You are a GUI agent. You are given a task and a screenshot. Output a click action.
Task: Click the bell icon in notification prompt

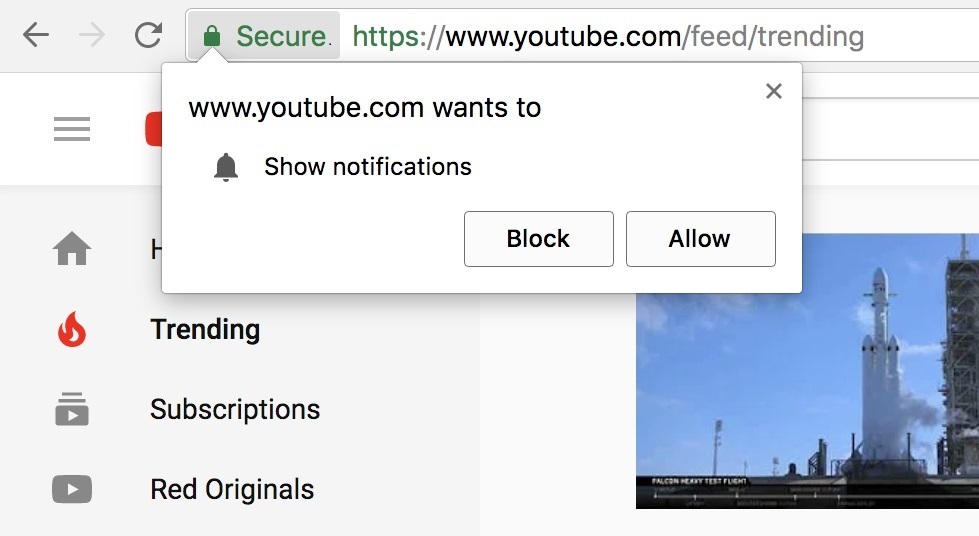click(227, 167)
